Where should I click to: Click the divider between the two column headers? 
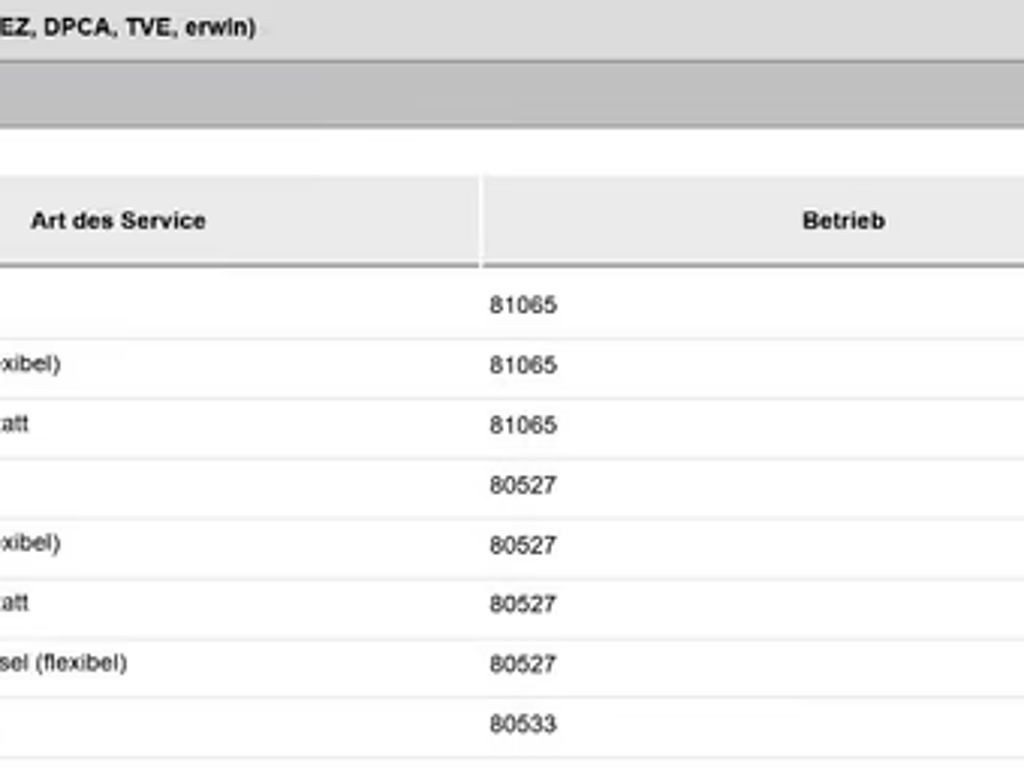481,221
